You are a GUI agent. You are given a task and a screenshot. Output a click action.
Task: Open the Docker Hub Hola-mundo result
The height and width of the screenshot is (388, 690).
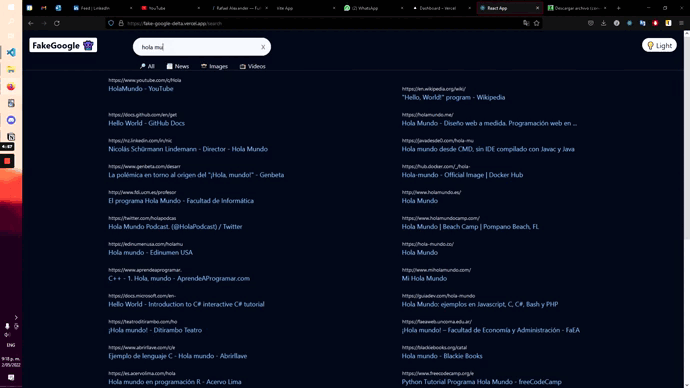pos(462,175)
